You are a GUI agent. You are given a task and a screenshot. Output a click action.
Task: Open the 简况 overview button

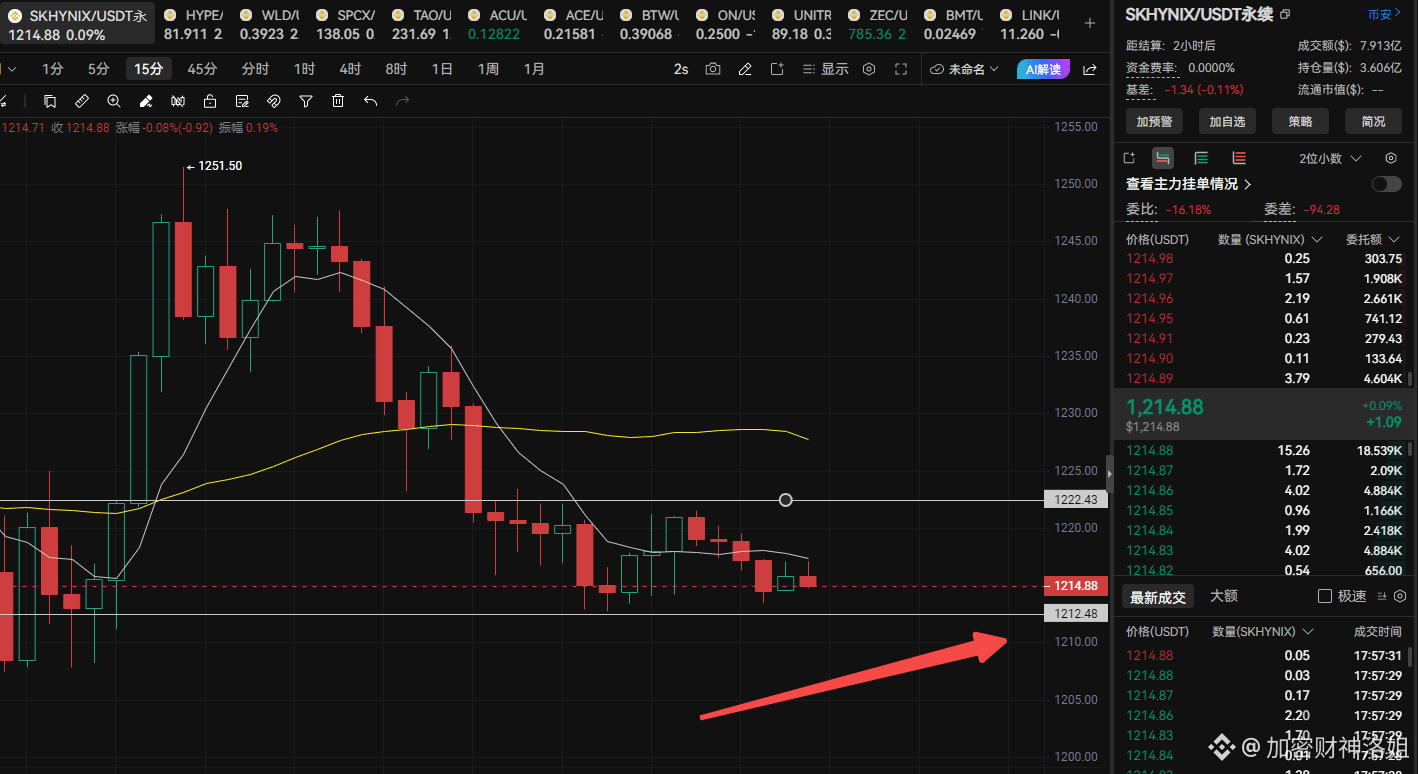click(x=1373, y=121)
